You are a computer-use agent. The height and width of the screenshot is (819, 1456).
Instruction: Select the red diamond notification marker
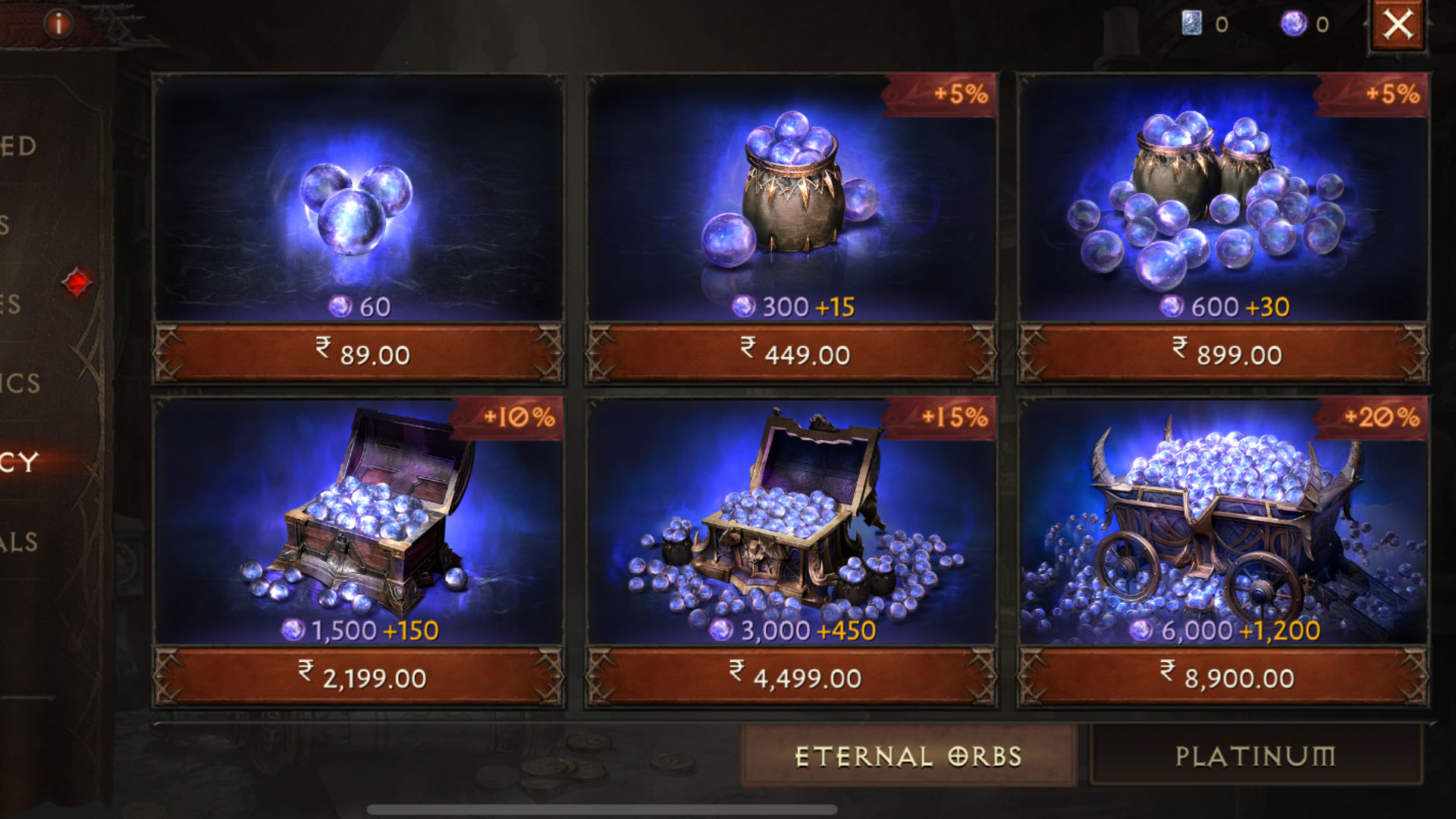77,283
